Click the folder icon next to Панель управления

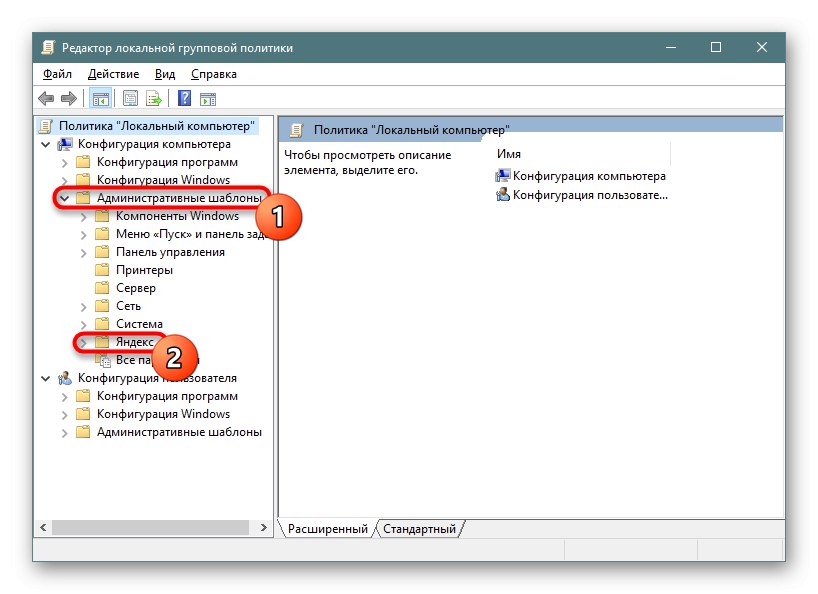tap(102, 252)
